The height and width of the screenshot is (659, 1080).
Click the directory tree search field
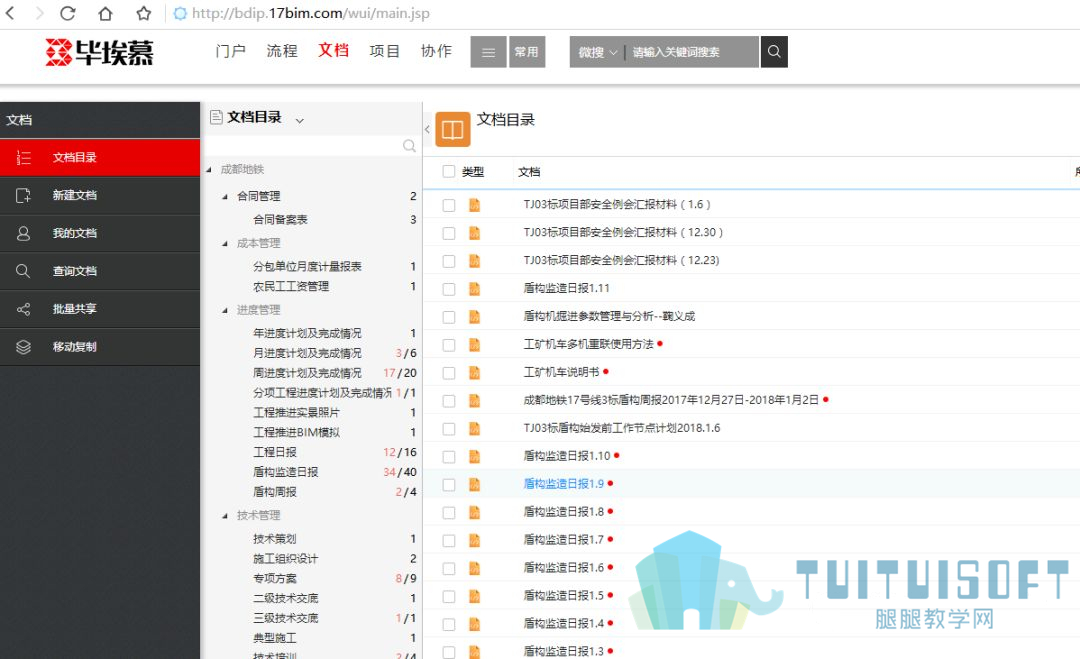tap(303, 146)
